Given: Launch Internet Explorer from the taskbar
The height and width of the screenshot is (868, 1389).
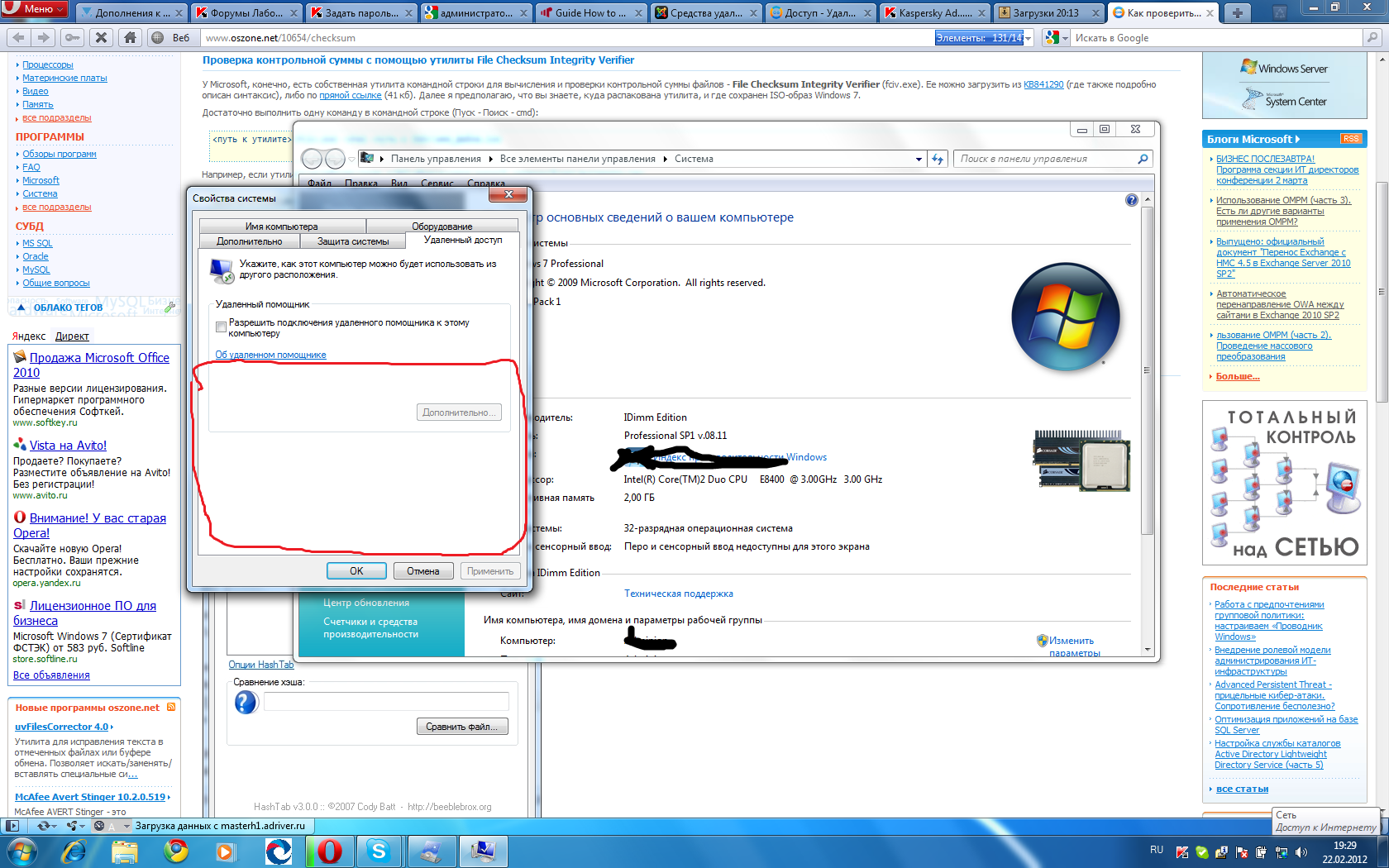Looking at the screenshot, I should click(74, 851).
